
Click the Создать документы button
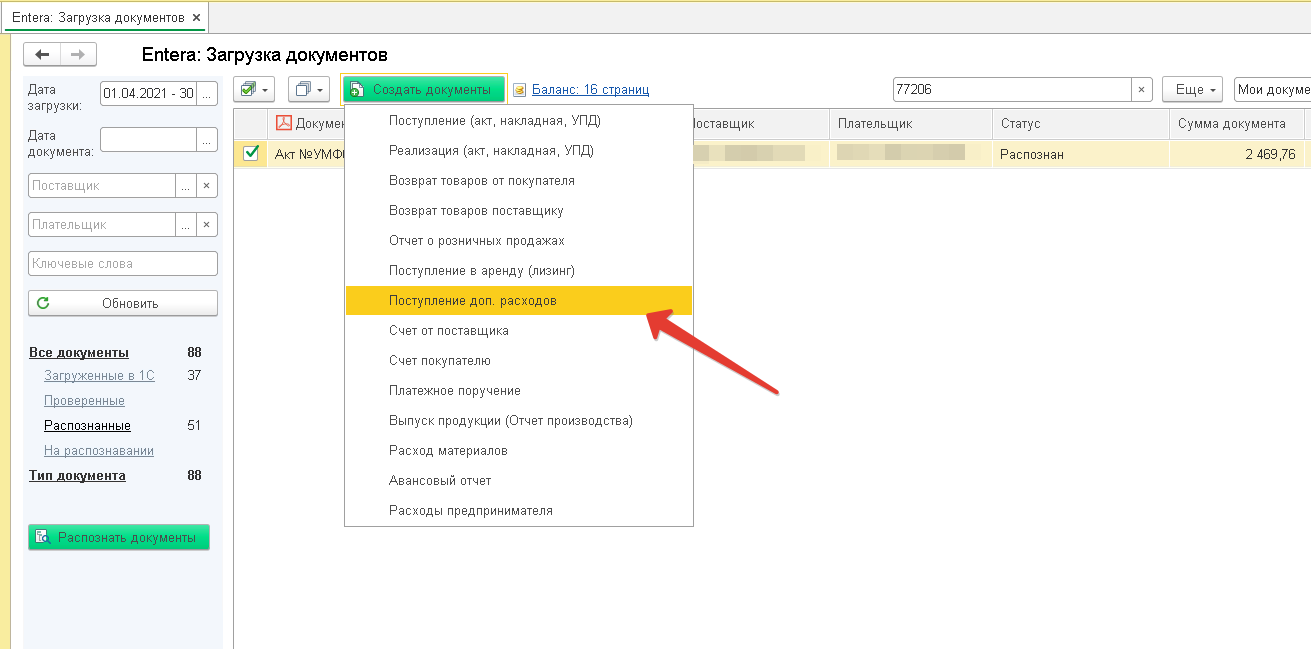pyautogui.click(x=423, y=90)
